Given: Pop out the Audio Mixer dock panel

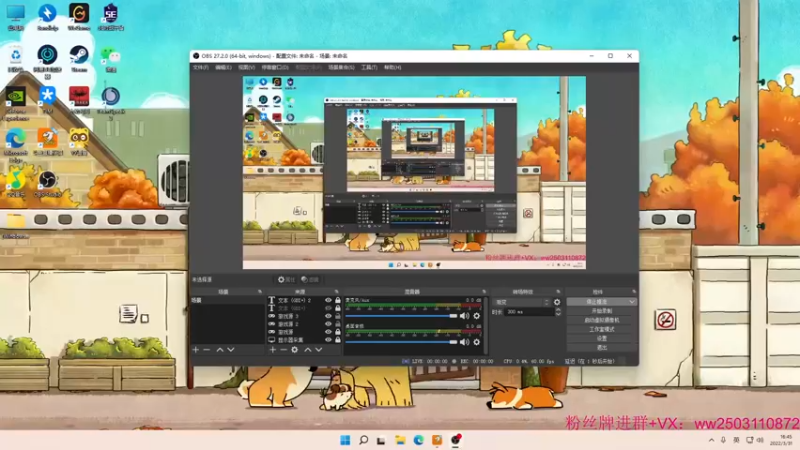Looking at the screenshot, I should click(x=484, y=292).
